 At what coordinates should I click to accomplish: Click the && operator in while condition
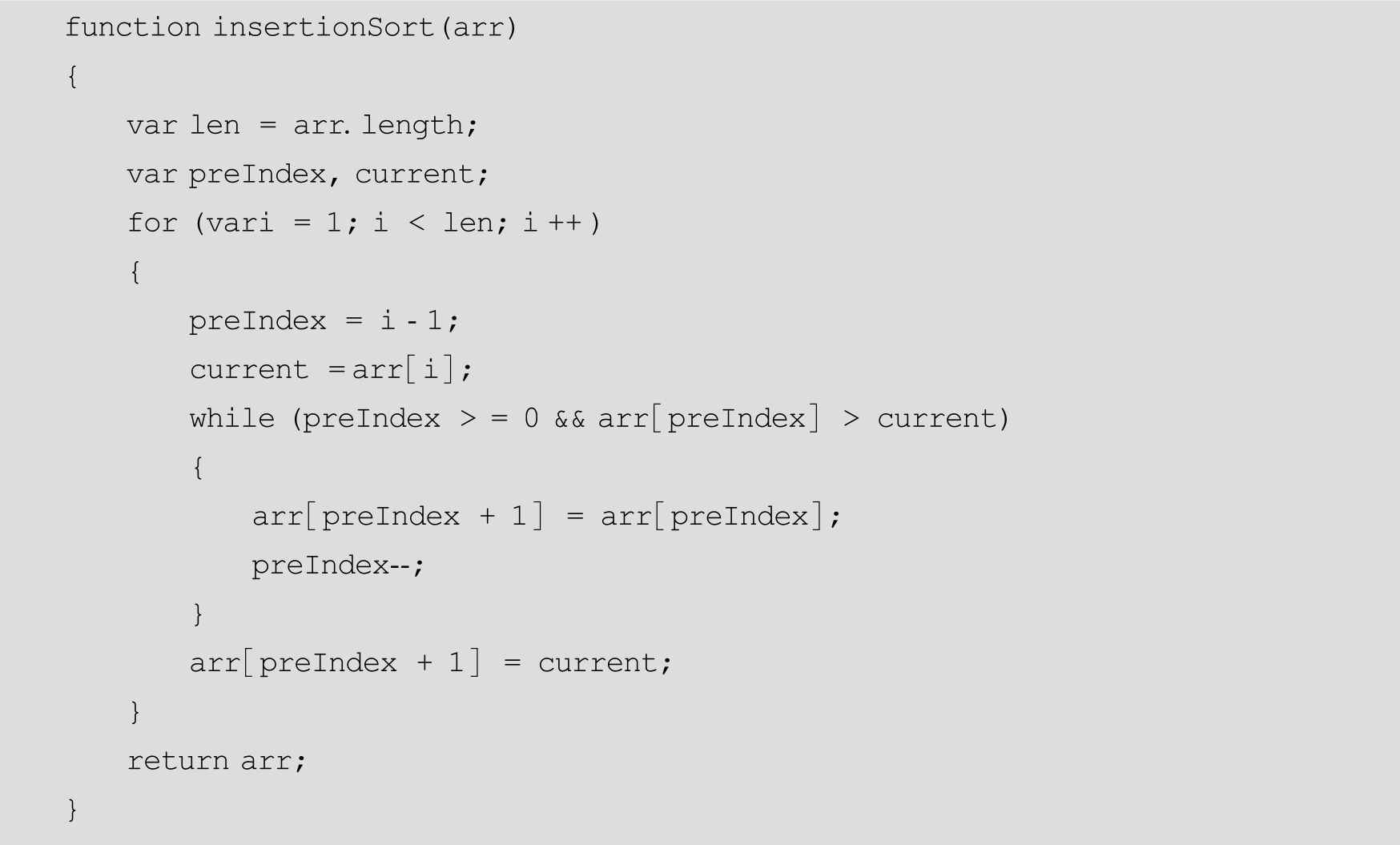pyautogui.click(x=569, y=419)
